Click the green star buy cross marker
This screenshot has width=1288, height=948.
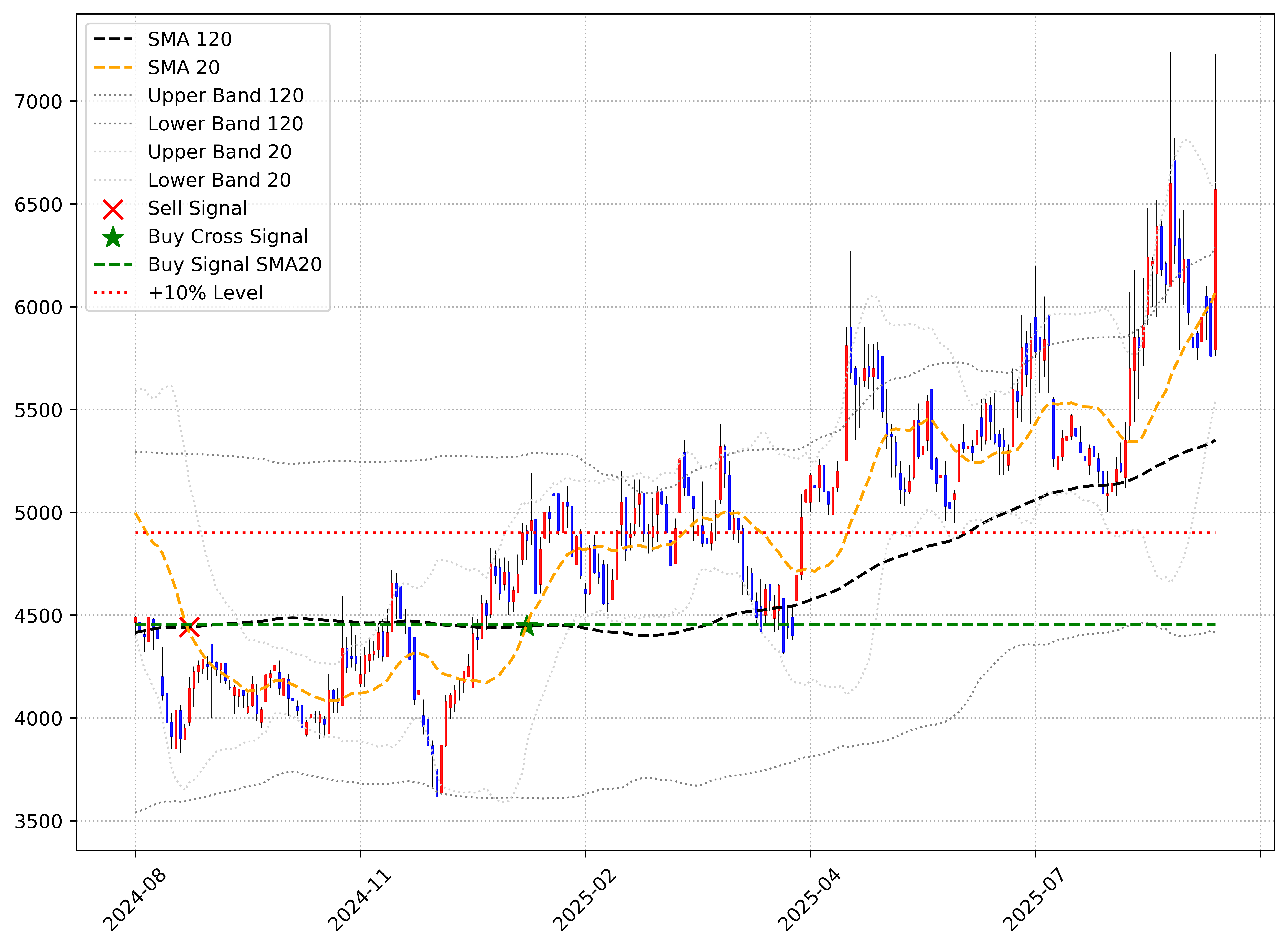[527, 626]
